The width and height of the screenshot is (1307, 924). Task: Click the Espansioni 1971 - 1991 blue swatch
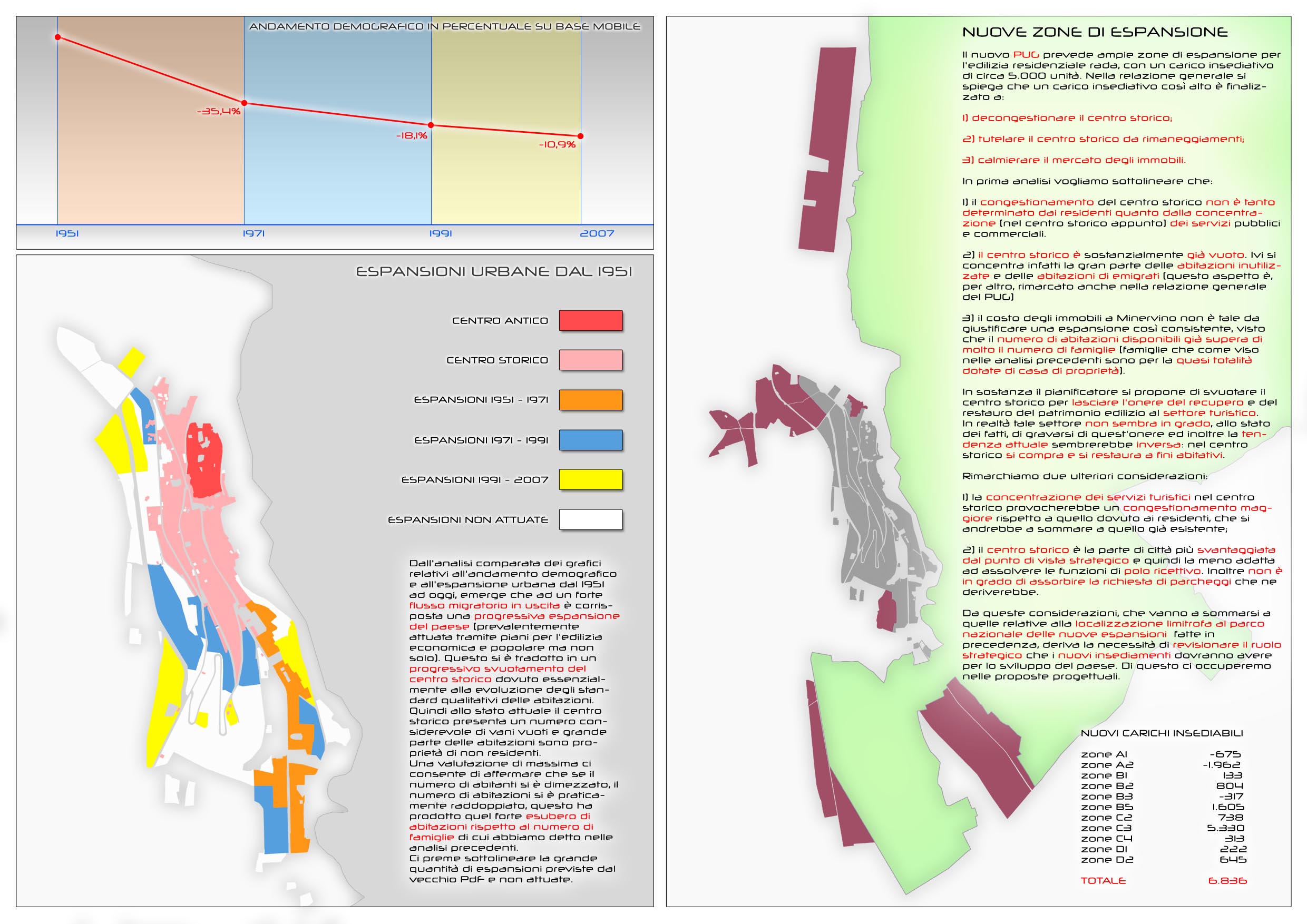(590, 440)
